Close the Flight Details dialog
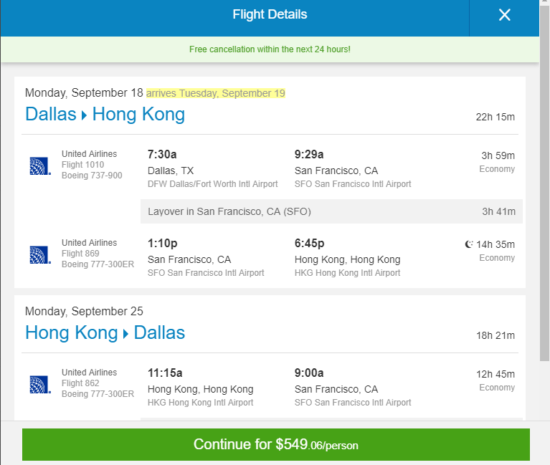This screenshot has width=550, height=465. click(504, 15)
